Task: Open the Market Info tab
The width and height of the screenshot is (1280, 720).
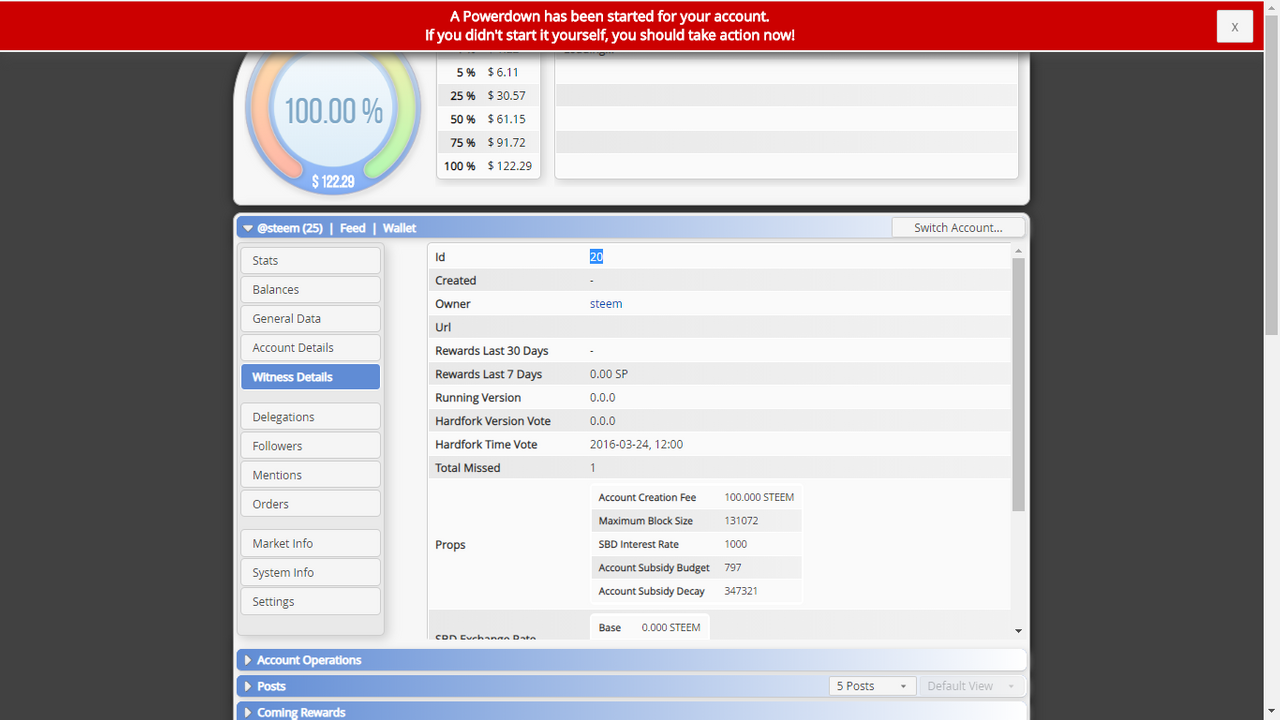Action: coord(310,543)
